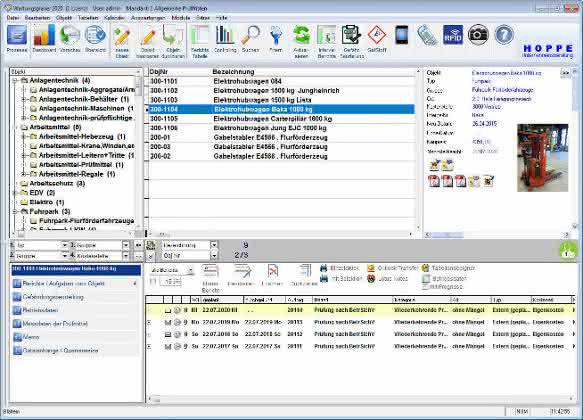Expand the Arbeitsmittel-Regale node
This screenshot has width=583, height=420.
23,174
